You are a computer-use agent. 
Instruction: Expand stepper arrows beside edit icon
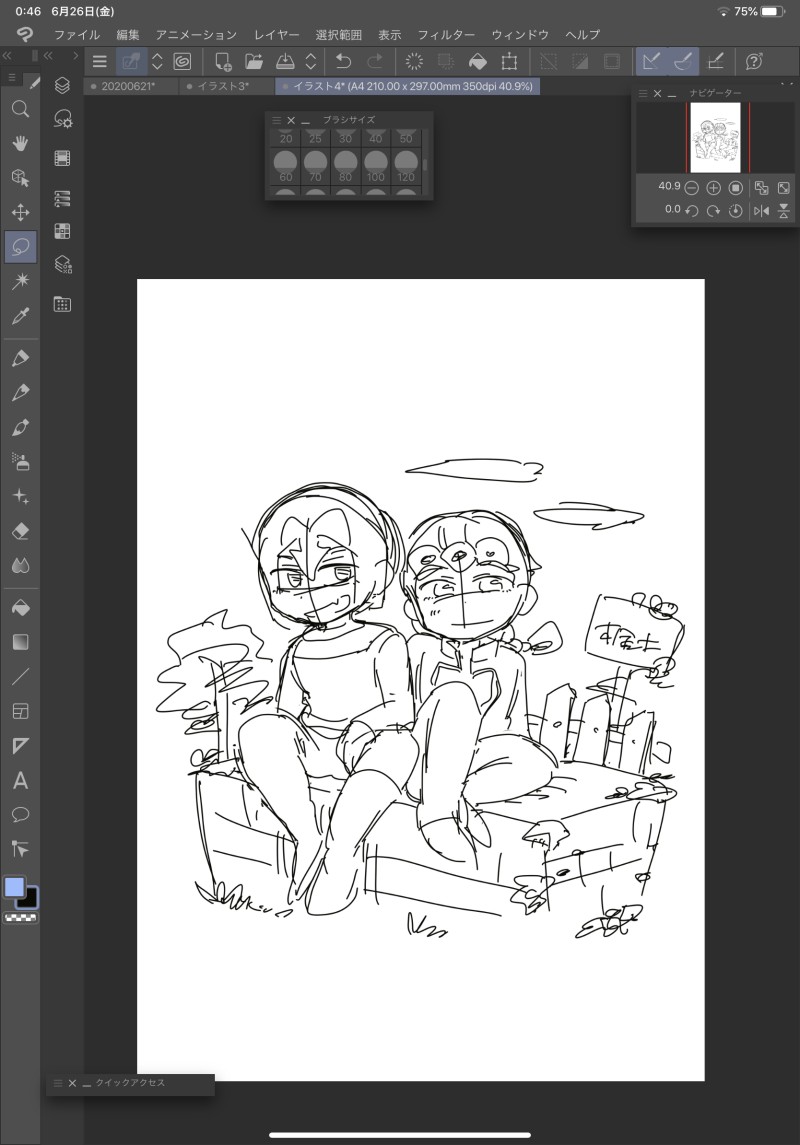point(157,61)
